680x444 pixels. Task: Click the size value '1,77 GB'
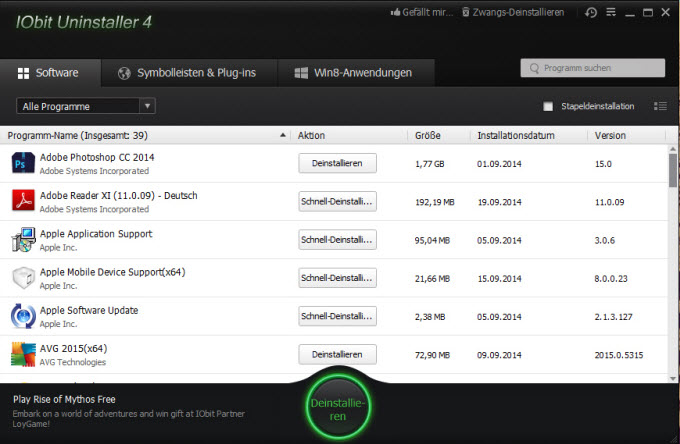point(429,164)
